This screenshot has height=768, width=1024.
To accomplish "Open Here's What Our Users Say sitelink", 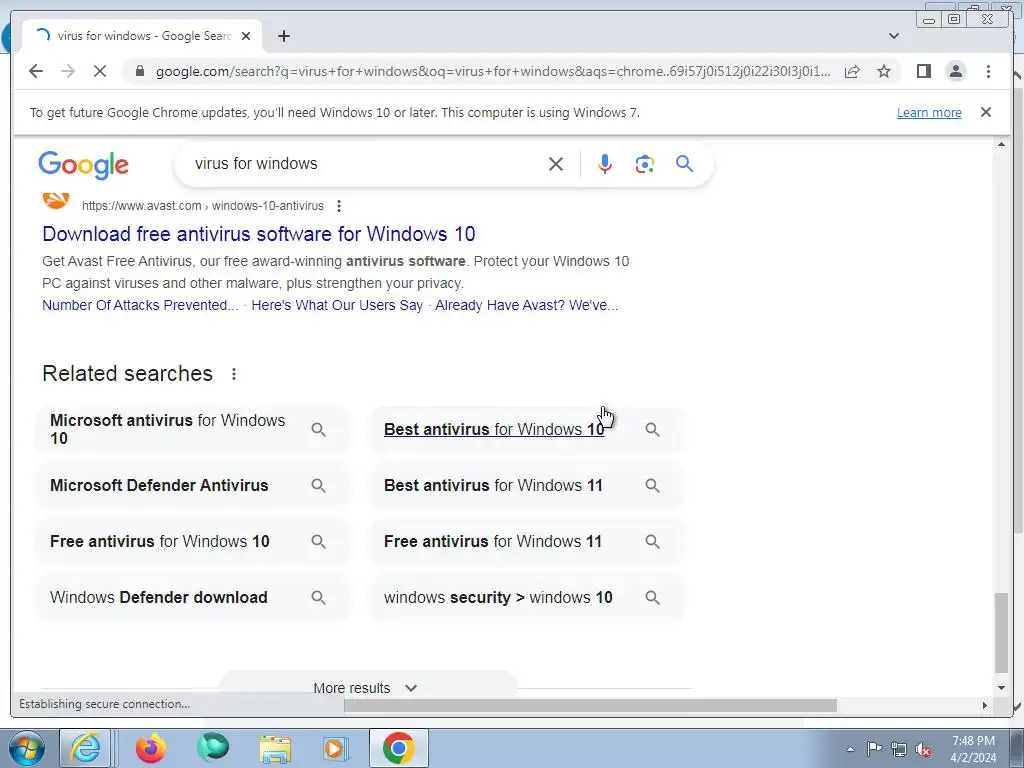I will (337, 305).
